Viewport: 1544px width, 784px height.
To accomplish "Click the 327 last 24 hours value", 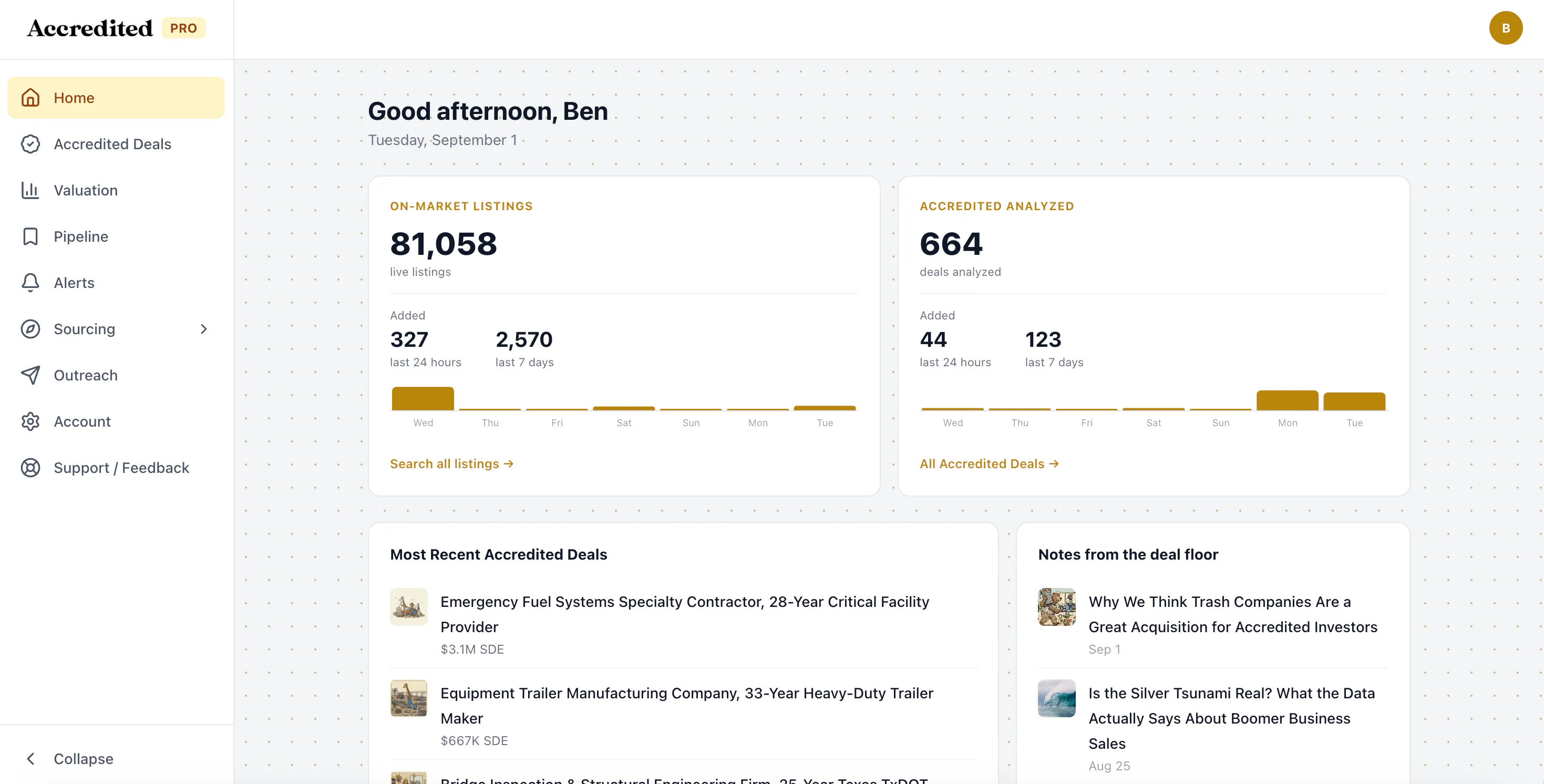I will pyautogui.click(x=409, y=339).
